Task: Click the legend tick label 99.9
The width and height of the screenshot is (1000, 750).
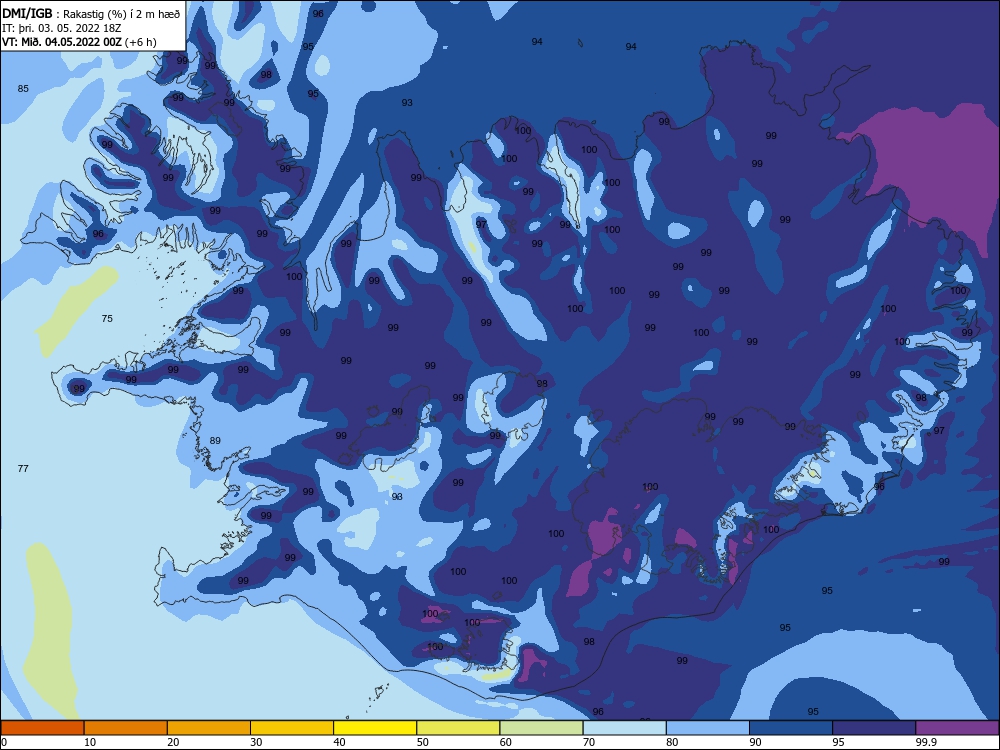Action: pyautogui.click(x=925, y=742)
